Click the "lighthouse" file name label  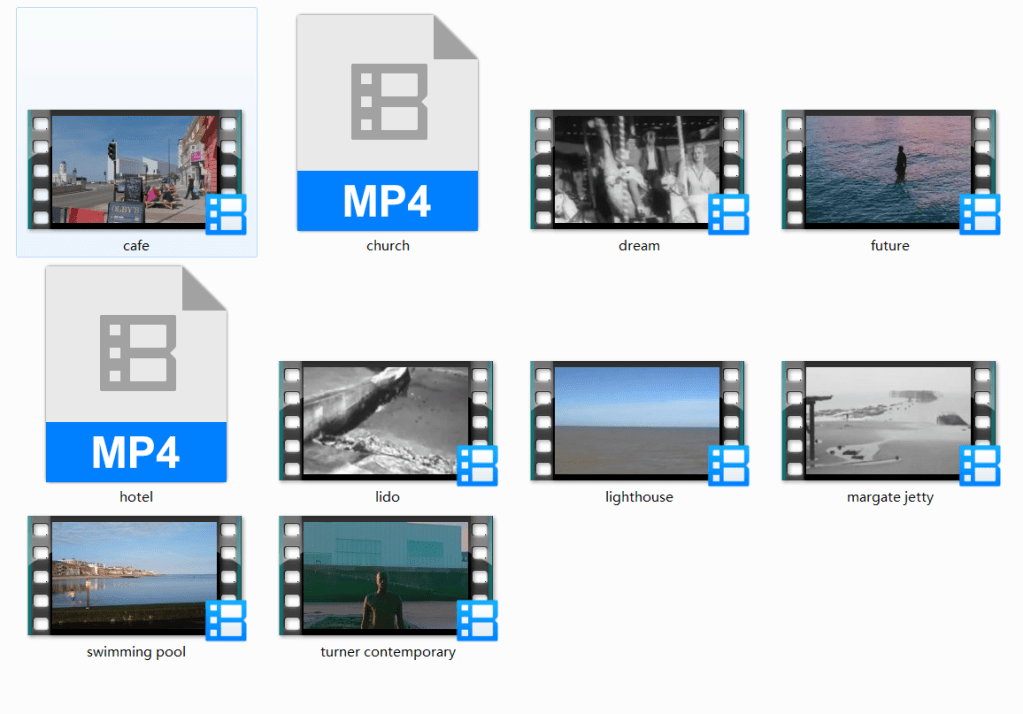639,497
